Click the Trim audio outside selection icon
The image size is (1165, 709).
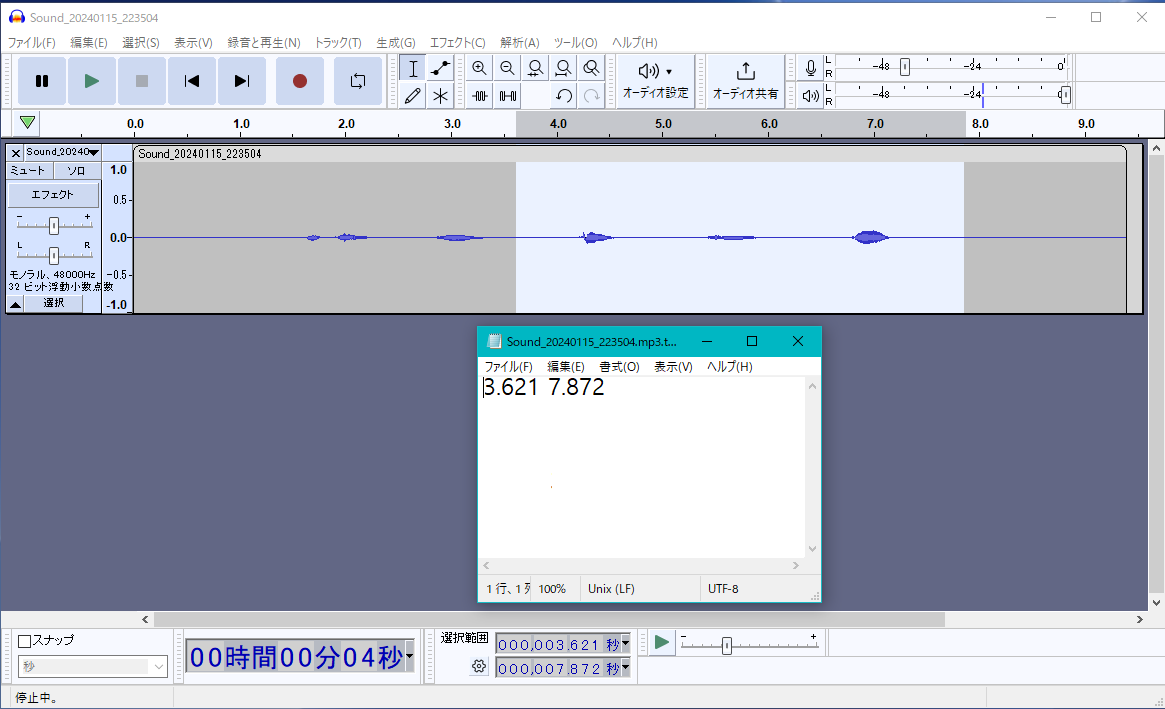tap(480, 96)
